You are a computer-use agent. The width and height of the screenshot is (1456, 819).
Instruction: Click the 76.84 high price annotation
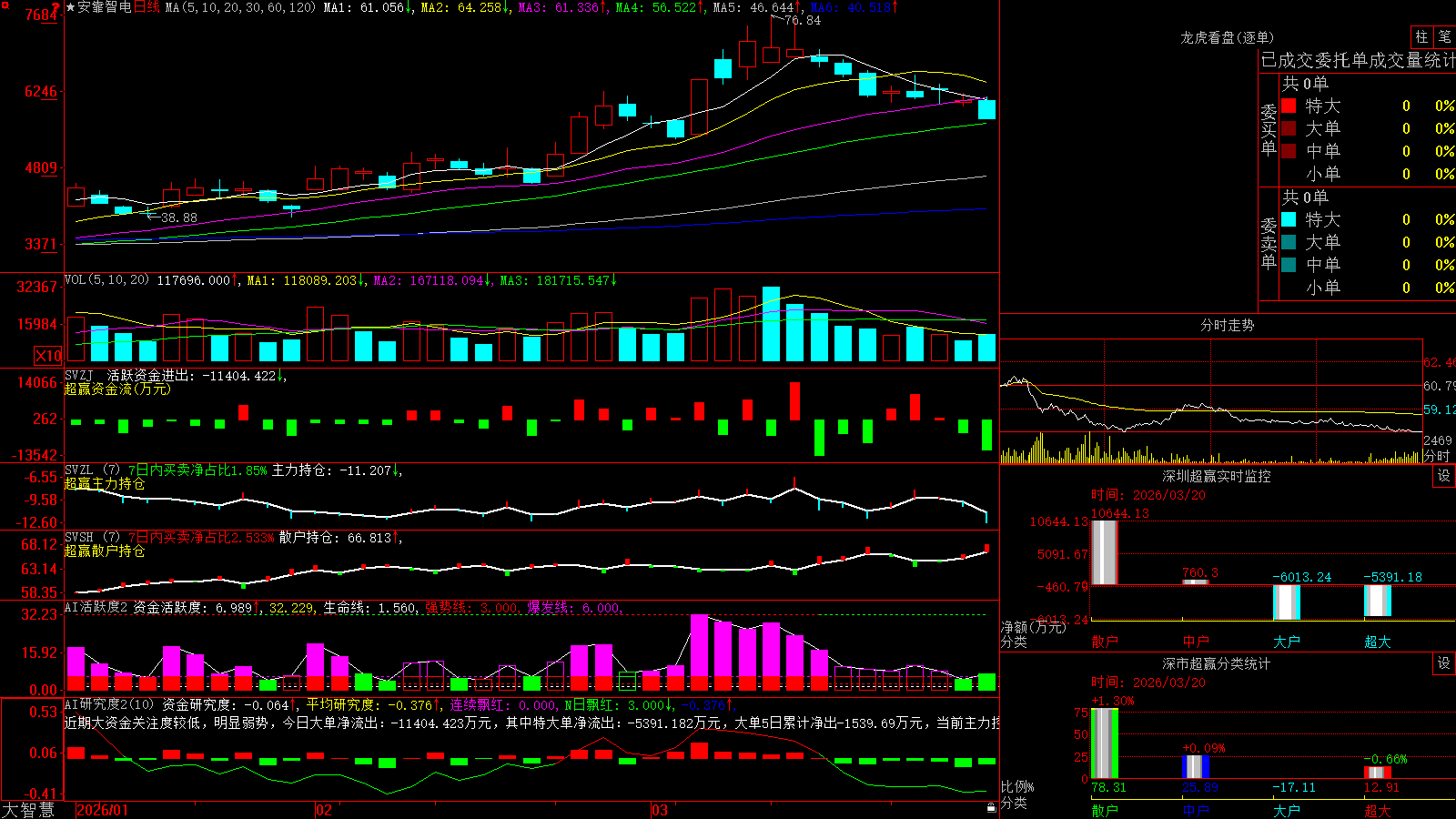pyautogui.click(x=803, y=20)
